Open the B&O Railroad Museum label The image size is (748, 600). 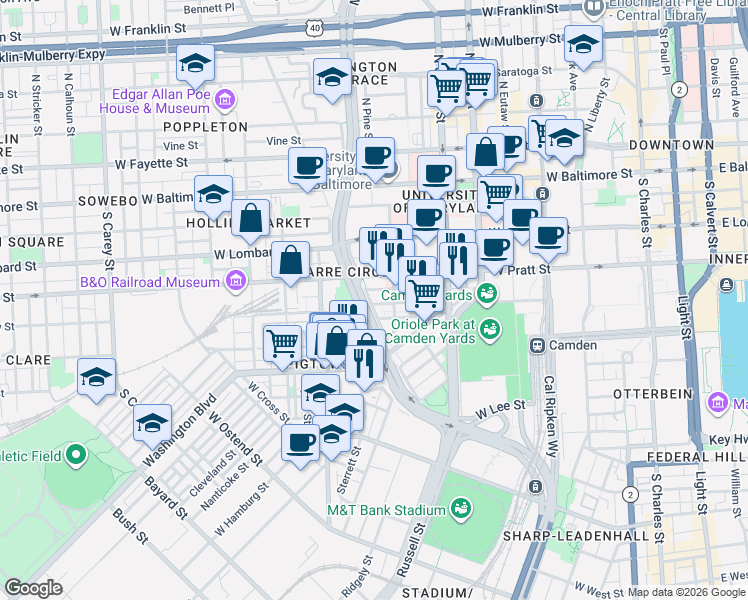click(150, 282)
